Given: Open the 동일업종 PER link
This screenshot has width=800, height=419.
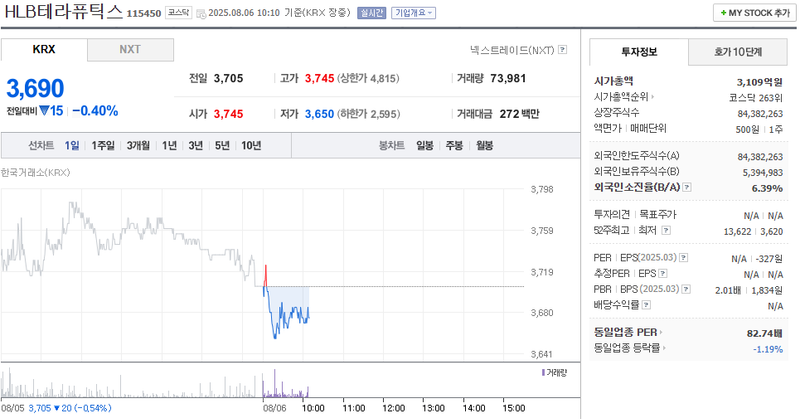Looking at the screenshot, I should tap(626, 332).
